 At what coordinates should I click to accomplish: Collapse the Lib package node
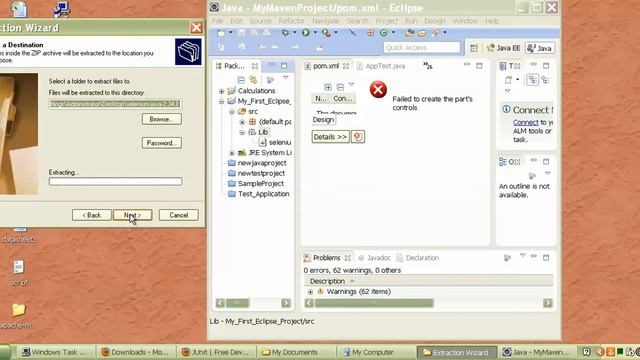click(242, 132)
